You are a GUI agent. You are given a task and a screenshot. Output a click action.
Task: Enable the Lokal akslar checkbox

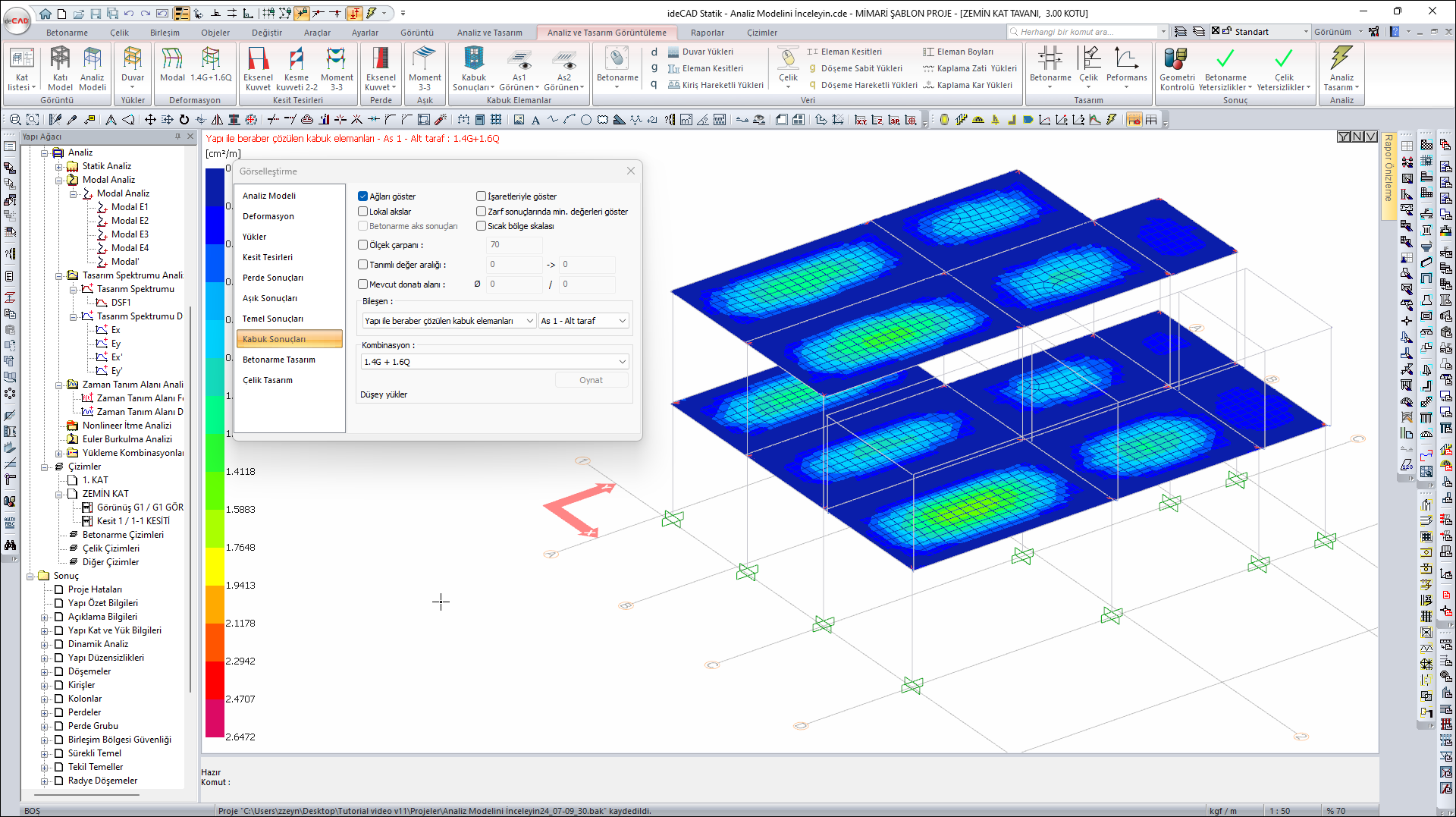(363, 212)
